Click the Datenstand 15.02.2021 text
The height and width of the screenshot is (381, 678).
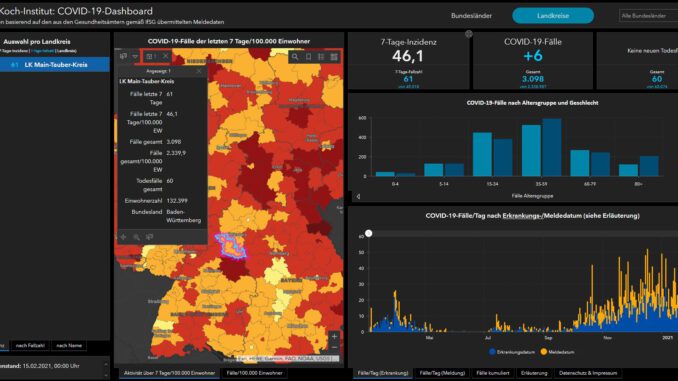click(40, 366)
